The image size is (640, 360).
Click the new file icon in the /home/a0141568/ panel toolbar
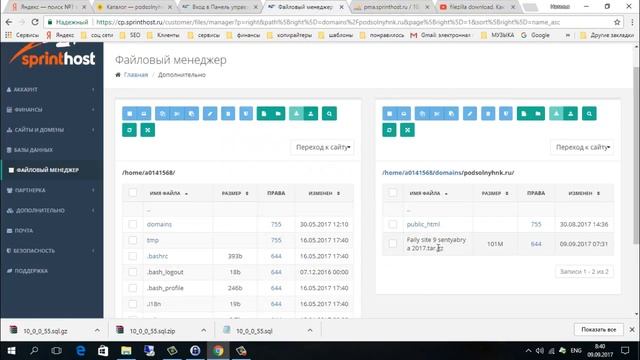coord(264,113)
